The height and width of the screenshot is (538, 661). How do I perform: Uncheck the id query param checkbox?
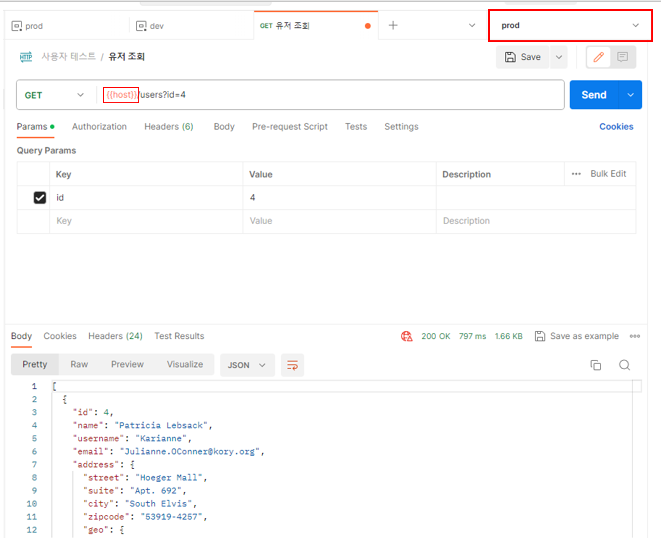coord(40,197)
